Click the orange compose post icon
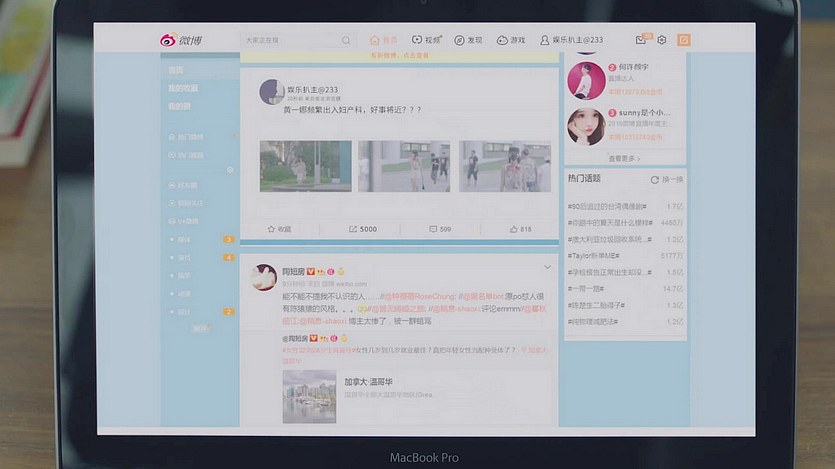Screen dimensions: 835x469 (684, 40)
